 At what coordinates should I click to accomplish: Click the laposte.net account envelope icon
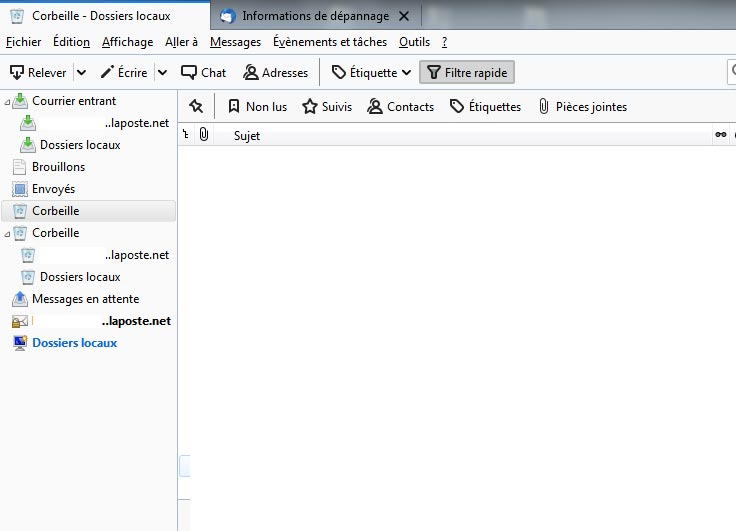(19, 321)
